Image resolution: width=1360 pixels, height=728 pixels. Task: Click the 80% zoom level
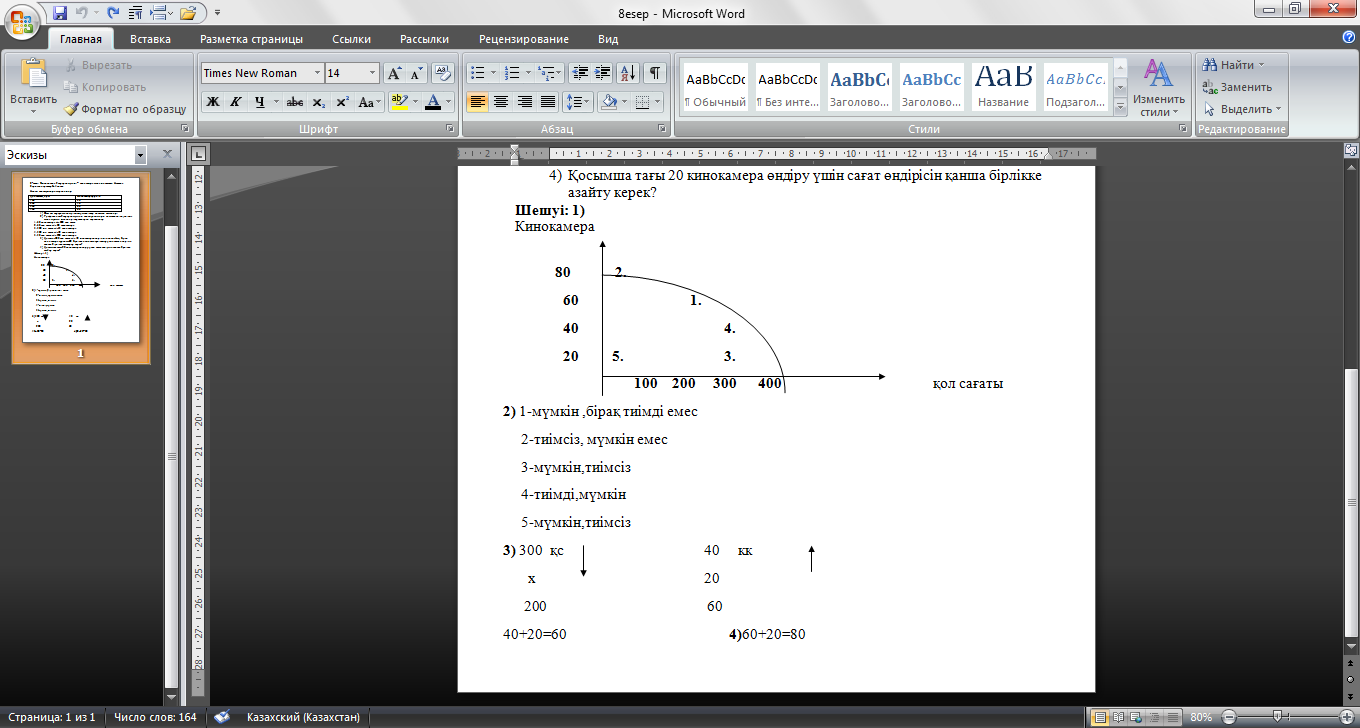(1201, 717)
